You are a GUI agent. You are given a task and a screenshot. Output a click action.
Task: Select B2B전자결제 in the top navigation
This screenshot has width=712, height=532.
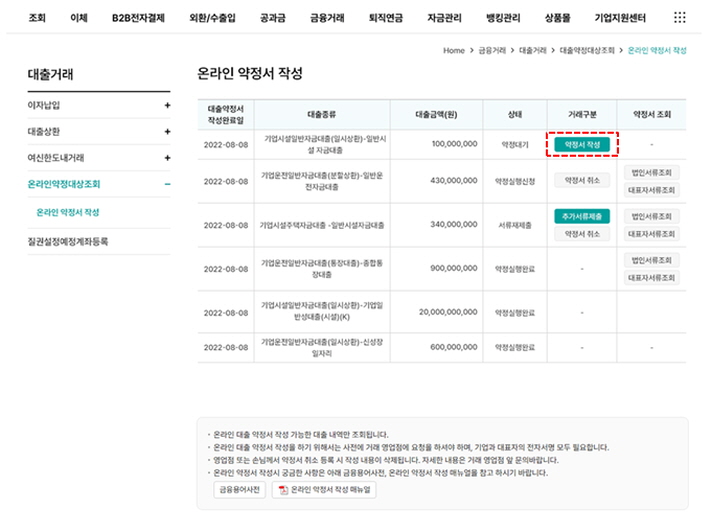click(139, 18)
